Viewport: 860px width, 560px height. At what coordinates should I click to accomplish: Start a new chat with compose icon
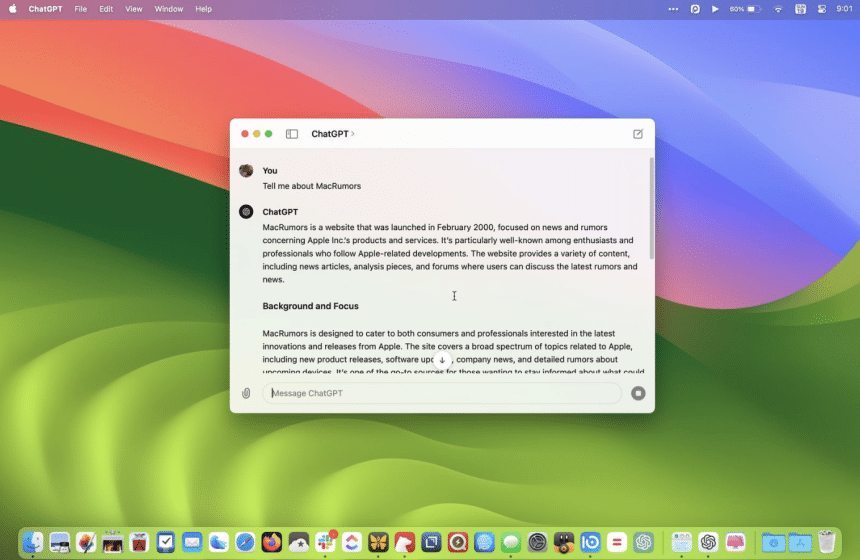click(638, 134)
